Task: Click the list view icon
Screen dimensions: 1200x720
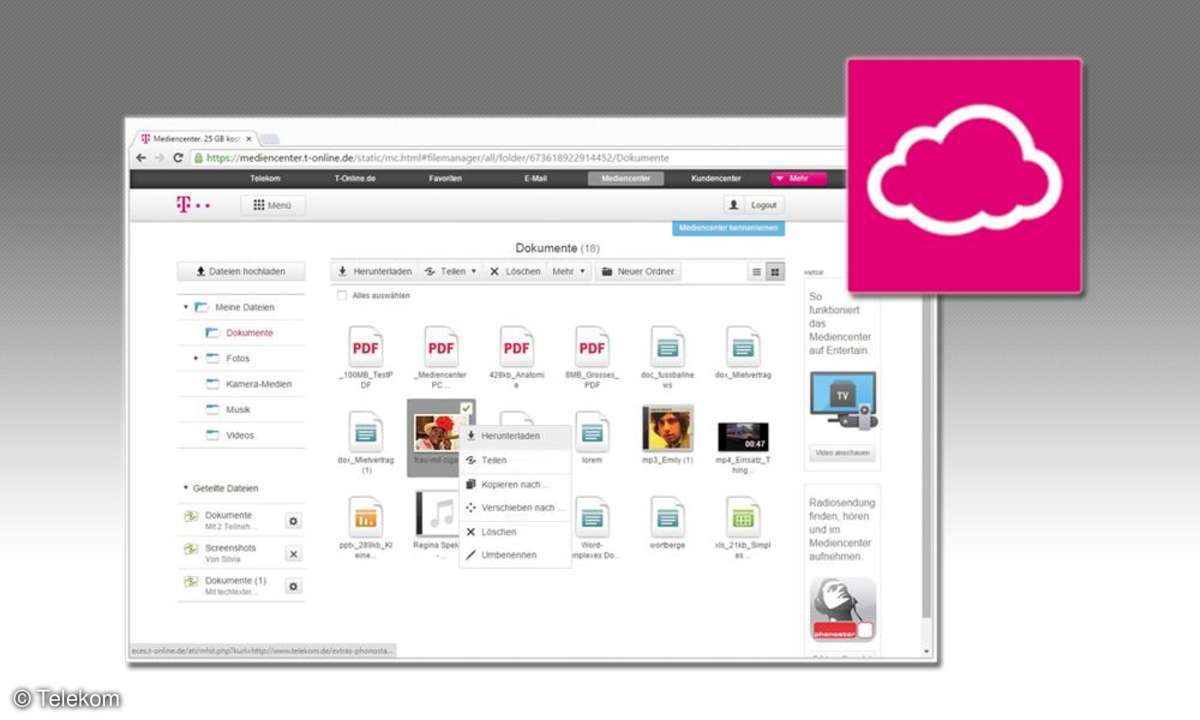Action: 757,272
